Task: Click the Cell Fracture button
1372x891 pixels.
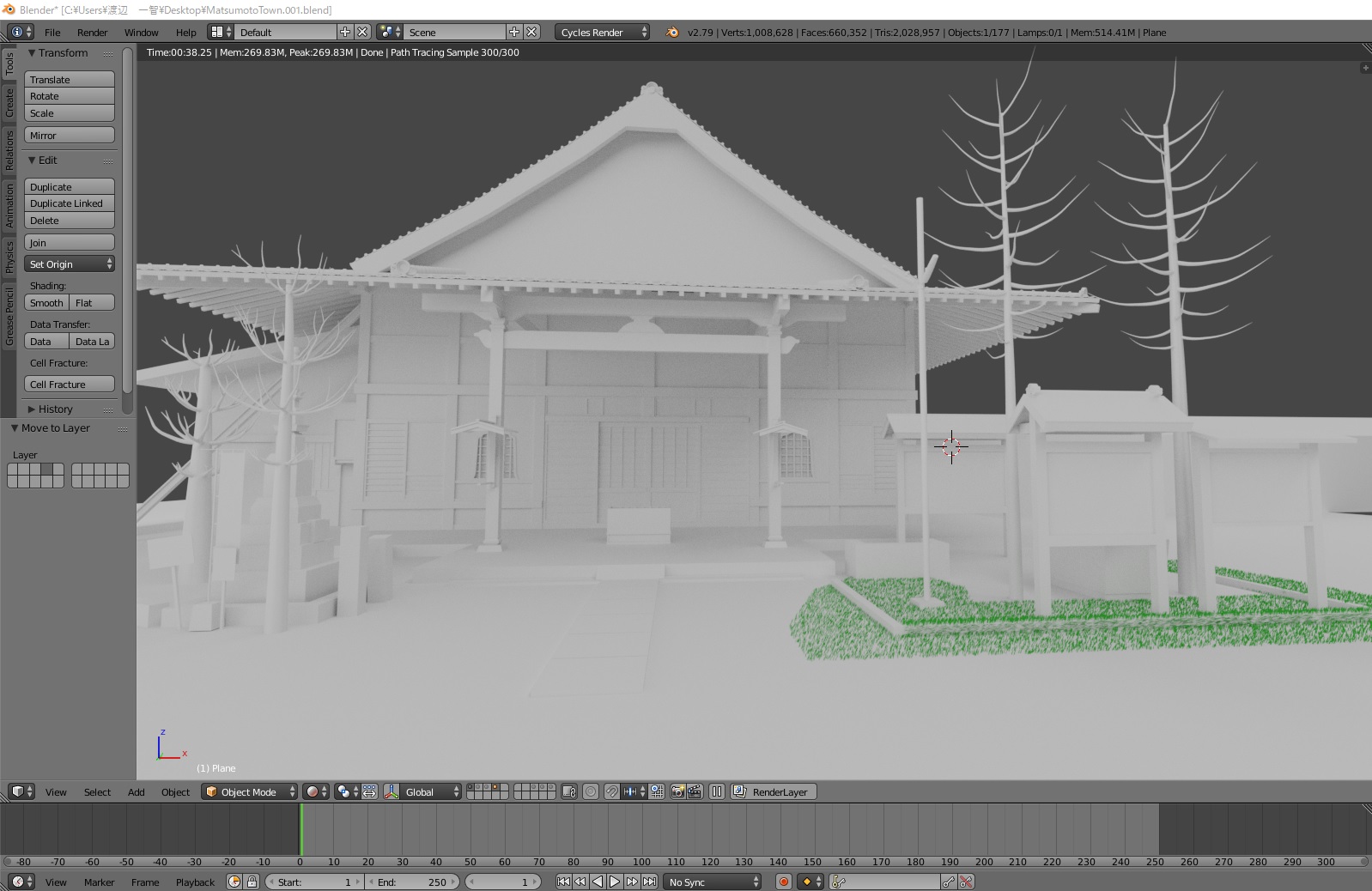Action: click(x=70, y=385)
